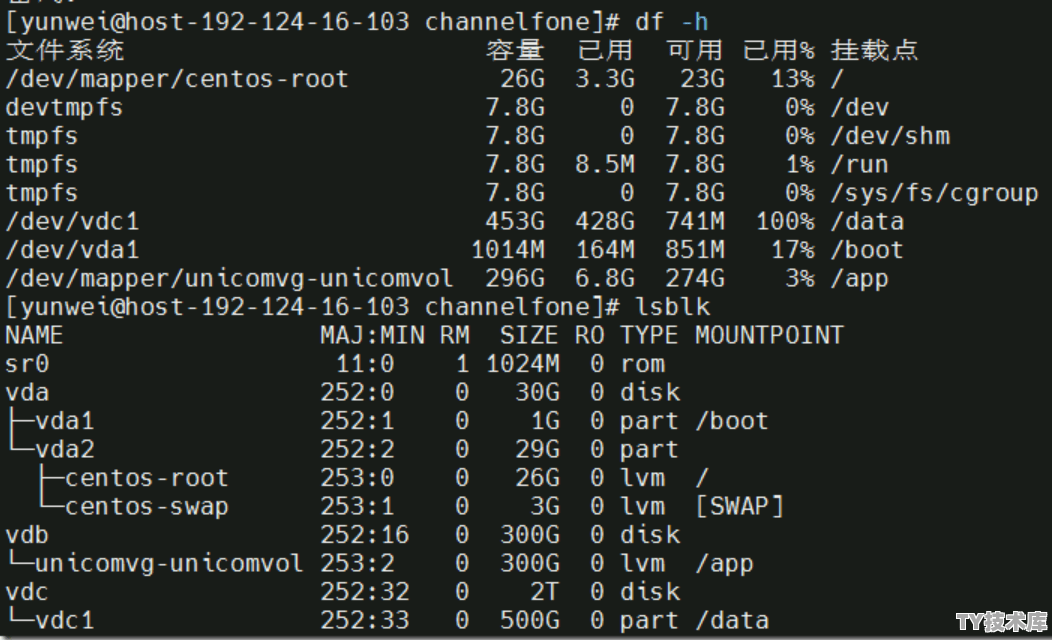The height and width of the screenshot is (640, 1052).
Task: Click the /dev/mapper/centos-root filesystem entry
Action: [177, 78]
